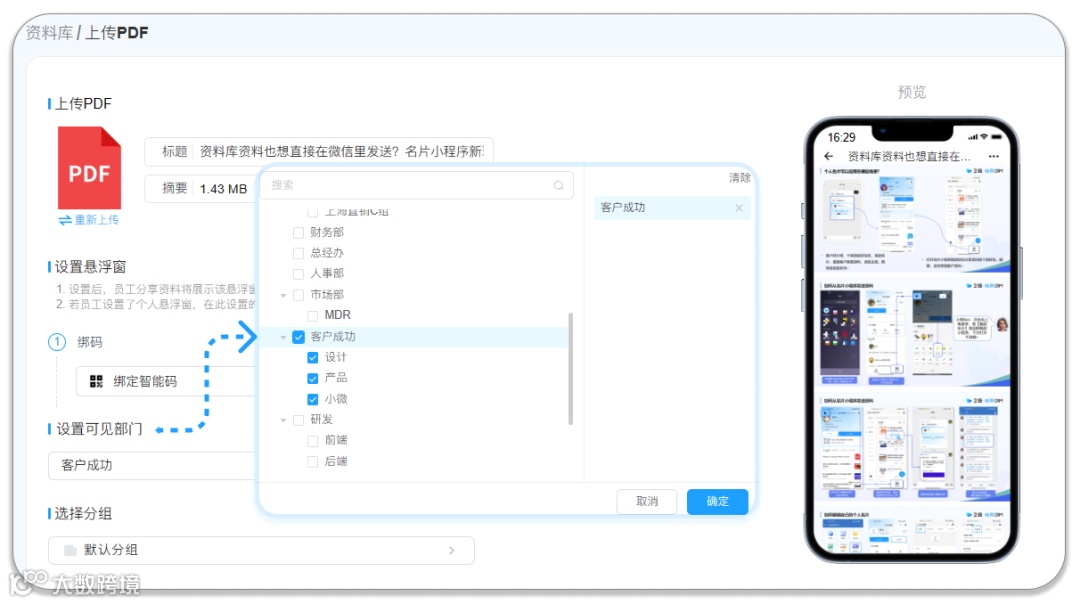The width and height of the screenshot is (1080, 604).
Task: Check the 市场部 checkbox
Action: (298, 295)
